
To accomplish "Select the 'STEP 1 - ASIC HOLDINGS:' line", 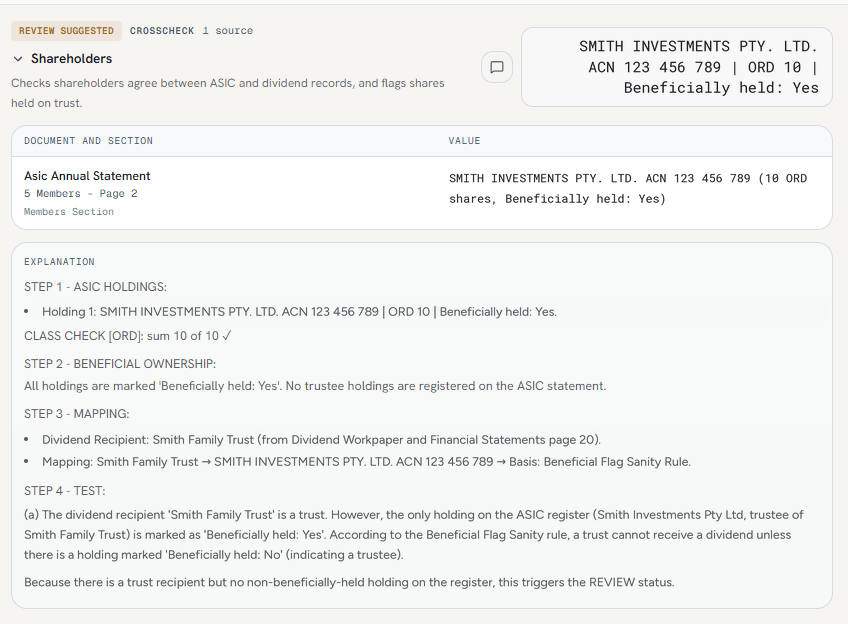I will (x=95, y=287).
